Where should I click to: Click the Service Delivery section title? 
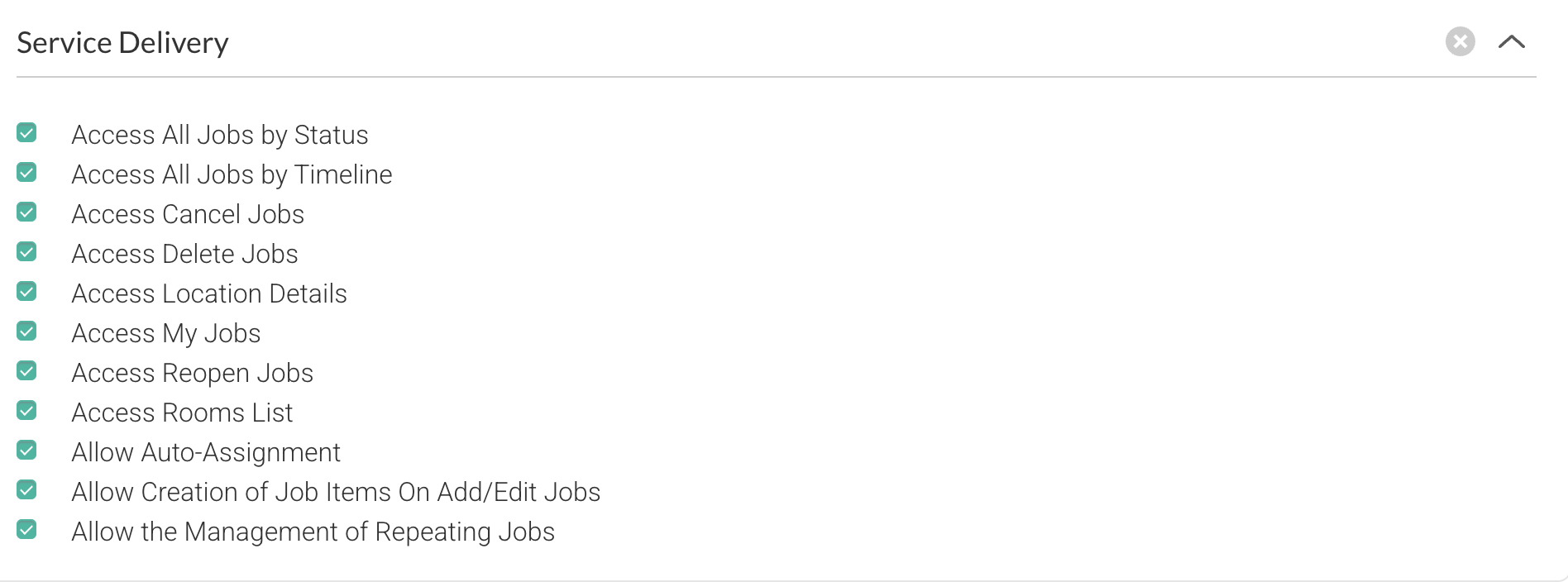(x=122, y=43)
